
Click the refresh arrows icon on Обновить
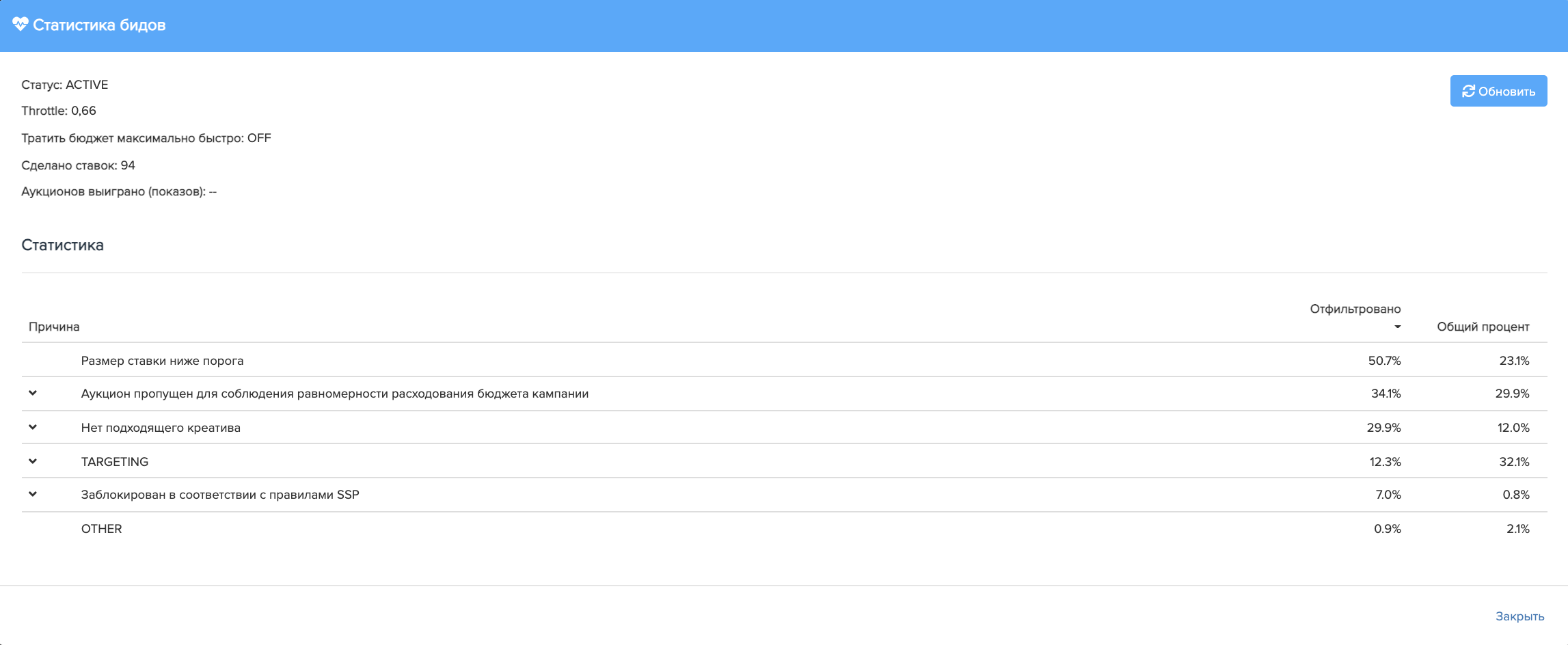click(1468, 92)
